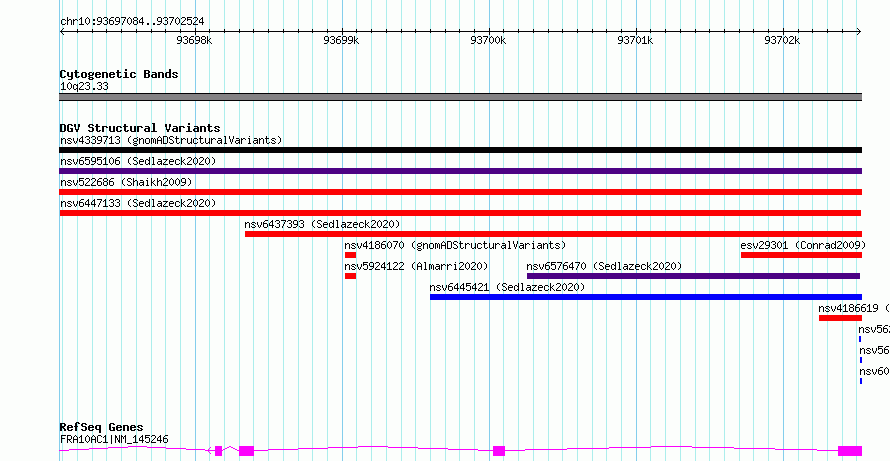
Task: Click the red nsv6437393 variant bar
Action: (x=553, y=234)
